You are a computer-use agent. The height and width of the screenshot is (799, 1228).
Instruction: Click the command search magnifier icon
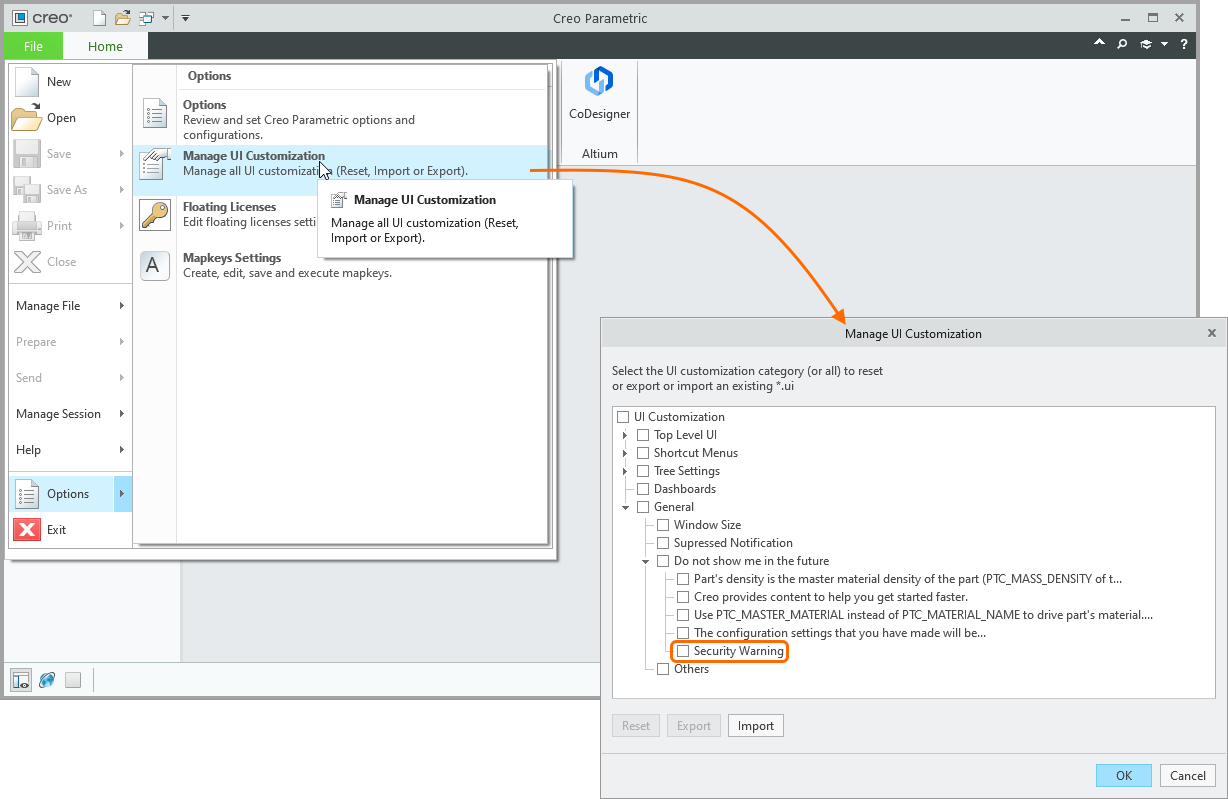pyautogui.click(x=1122, y=44)
